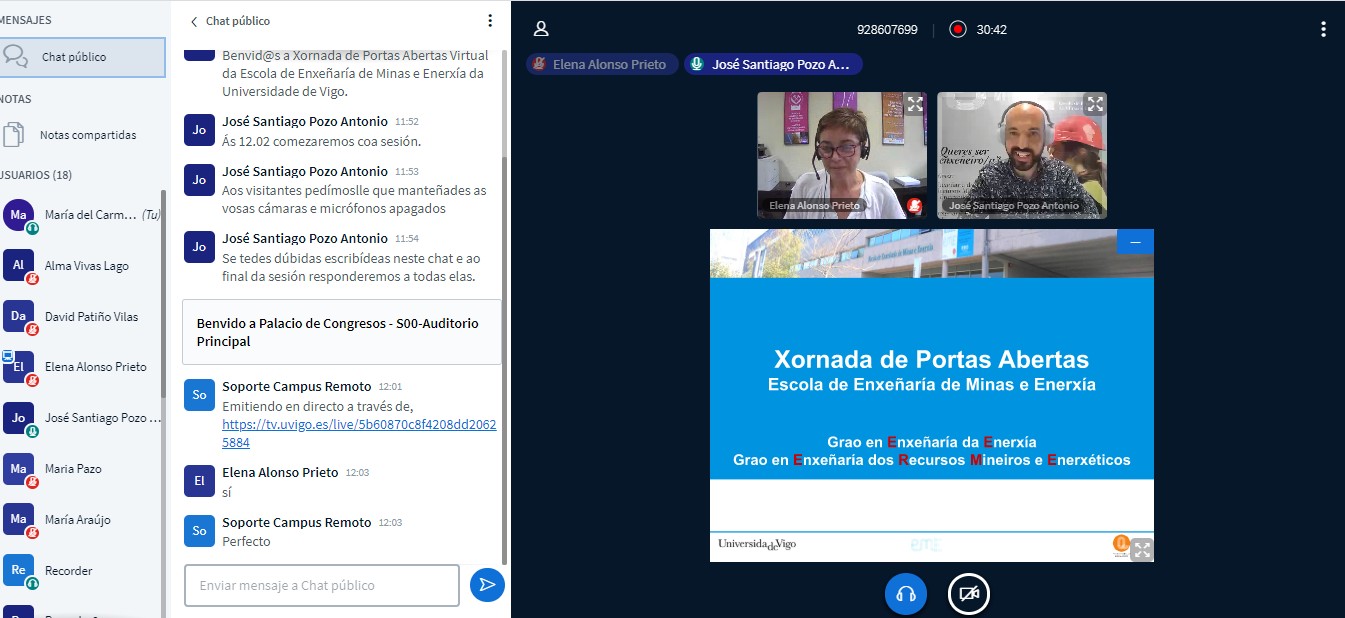Click the Recorder avatar icon

point(18,571)
